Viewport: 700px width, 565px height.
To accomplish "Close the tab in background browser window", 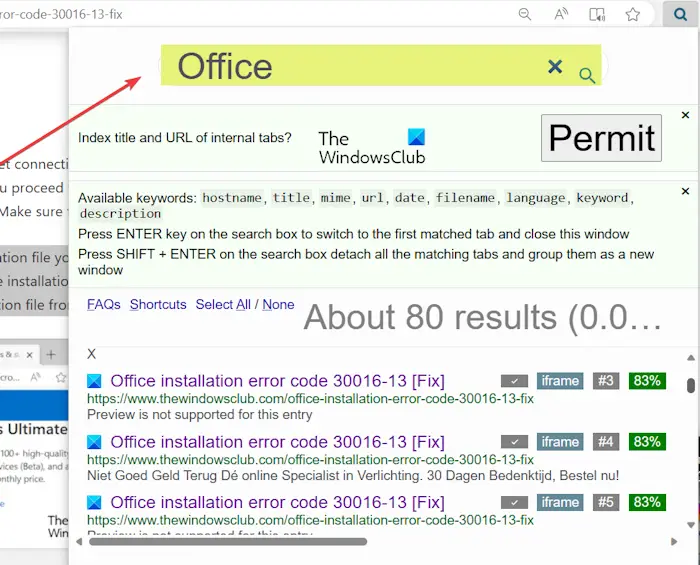I will (x=29, y=355).
